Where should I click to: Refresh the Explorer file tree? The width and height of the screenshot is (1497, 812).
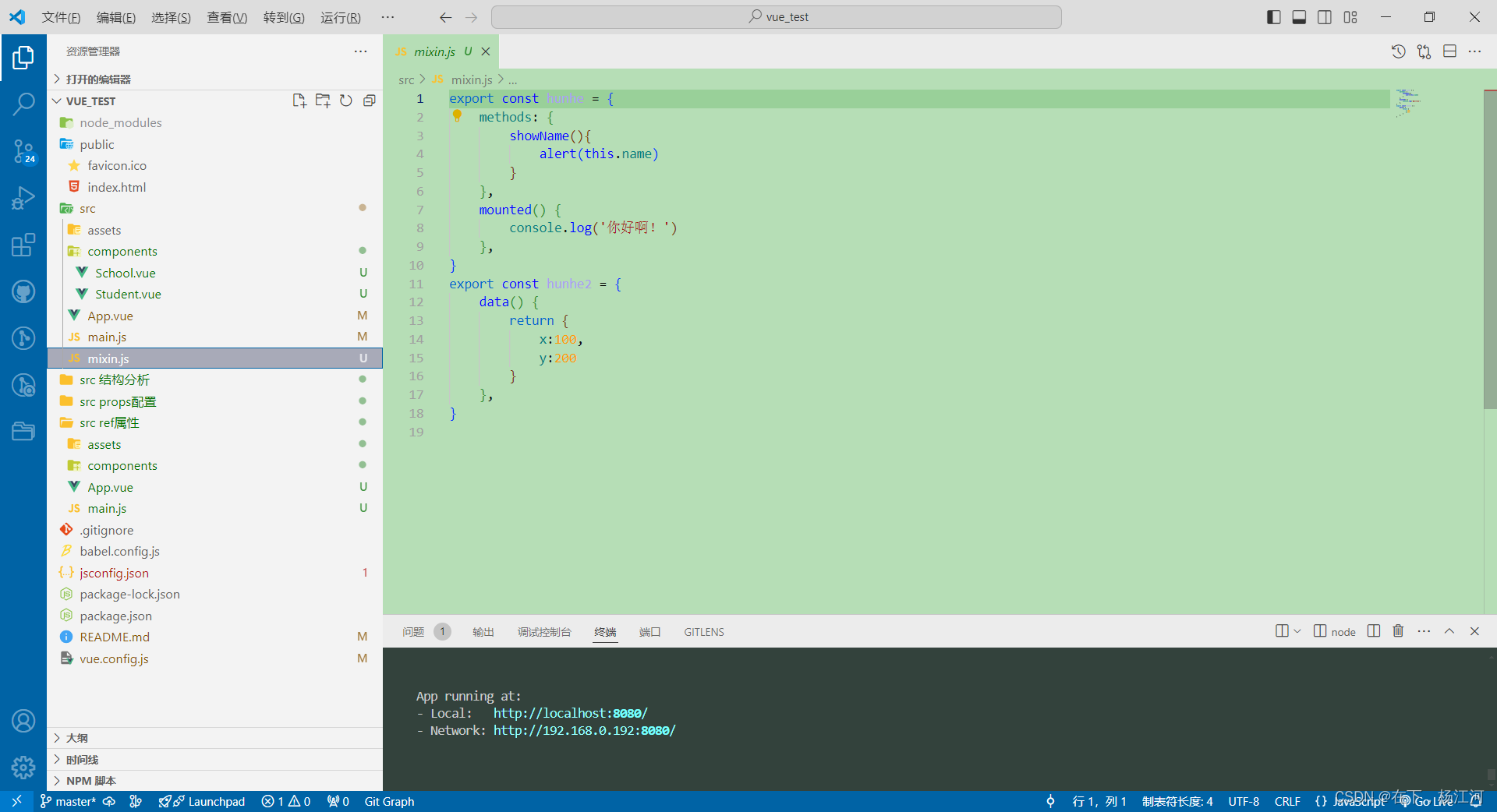pyautogui.click(x=346, y=101)
